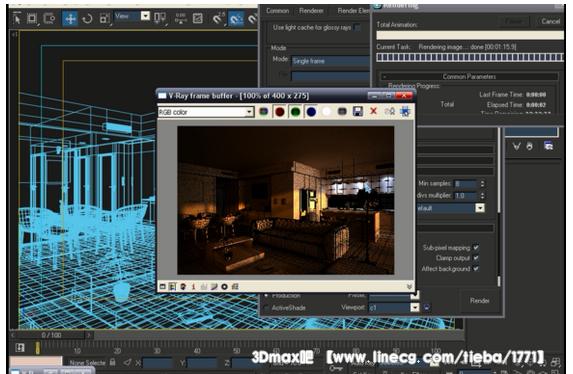Select the Production radio button
This screenshot has width=573, height=374.
click(x=266, y=295)
